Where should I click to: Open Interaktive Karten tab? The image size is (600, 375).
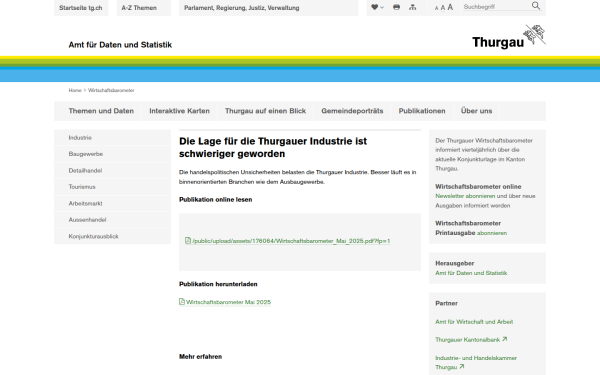coord(179,111)
